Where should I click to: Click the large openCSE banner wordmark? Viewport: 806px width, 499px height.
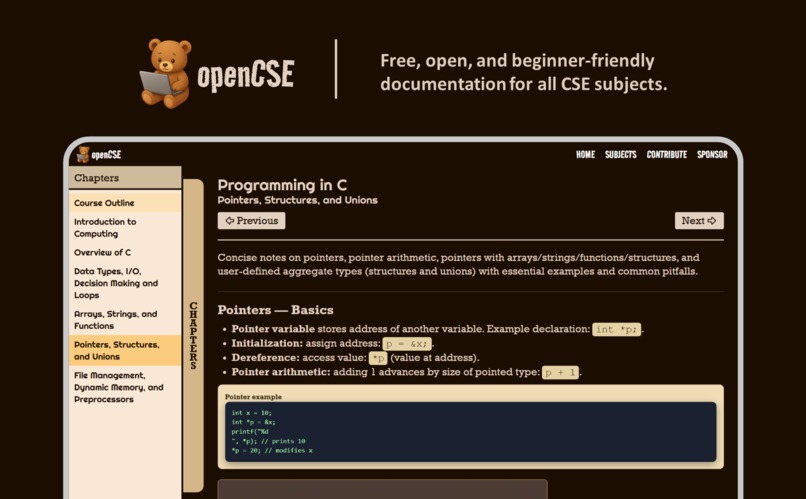point(246,76)
